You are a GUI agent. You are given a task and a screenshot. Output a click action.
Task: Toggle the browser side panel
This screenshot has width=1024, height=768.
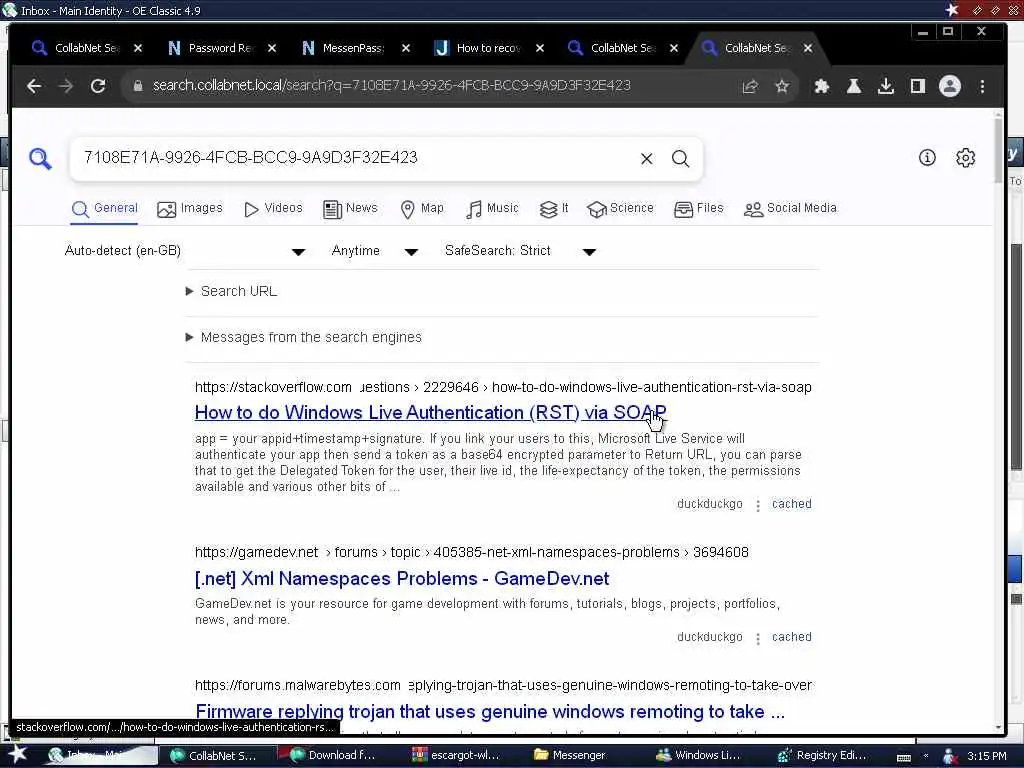[x=918, y=86]
